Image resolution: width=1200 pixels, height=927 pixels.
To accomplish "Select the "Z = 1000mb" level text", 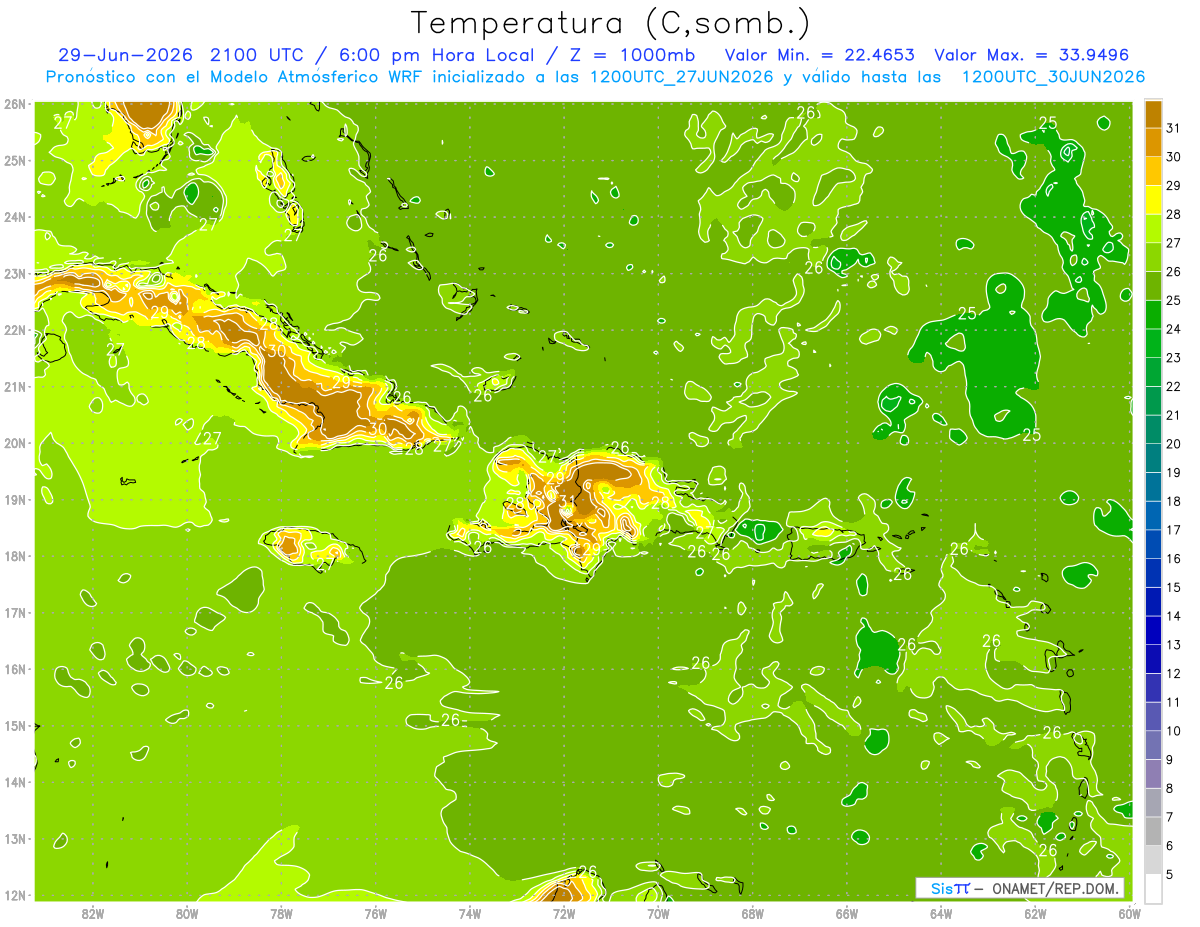I will click(x=634, y=55).
